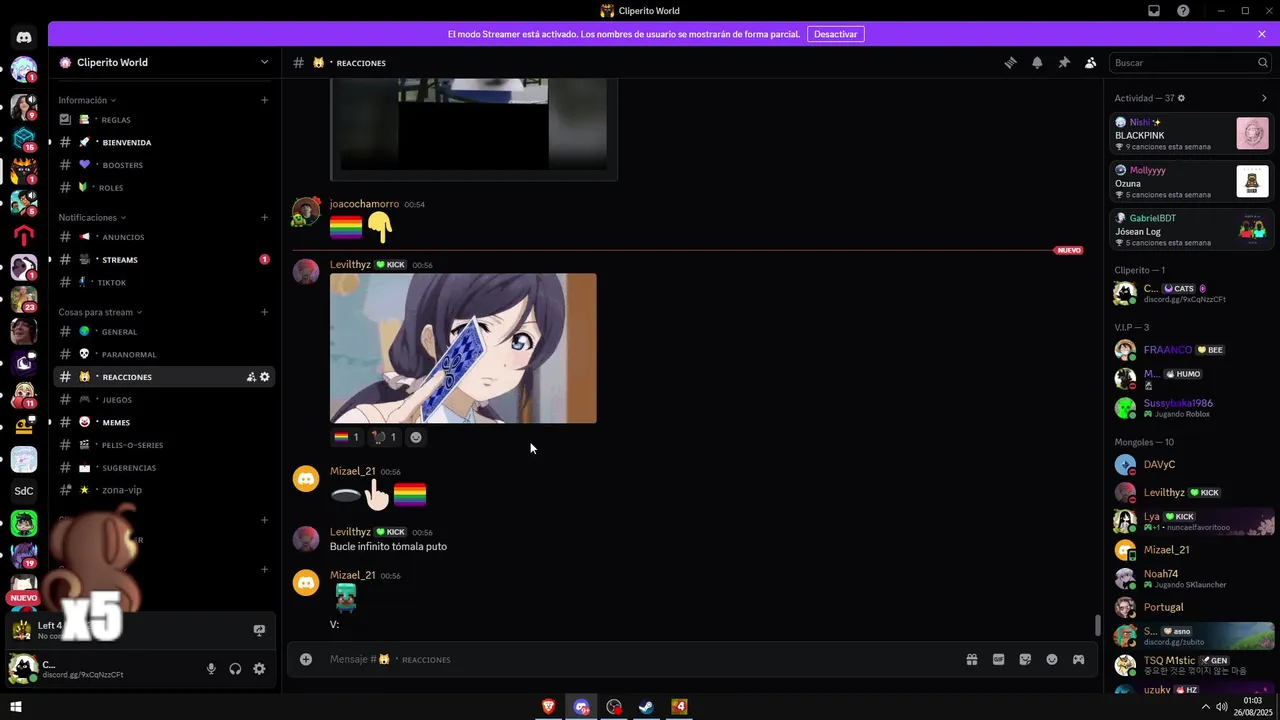The height and width of the screenshot is (720, 1280).
Task: Click Brave browser in taskbar
Action: (549, 707)
